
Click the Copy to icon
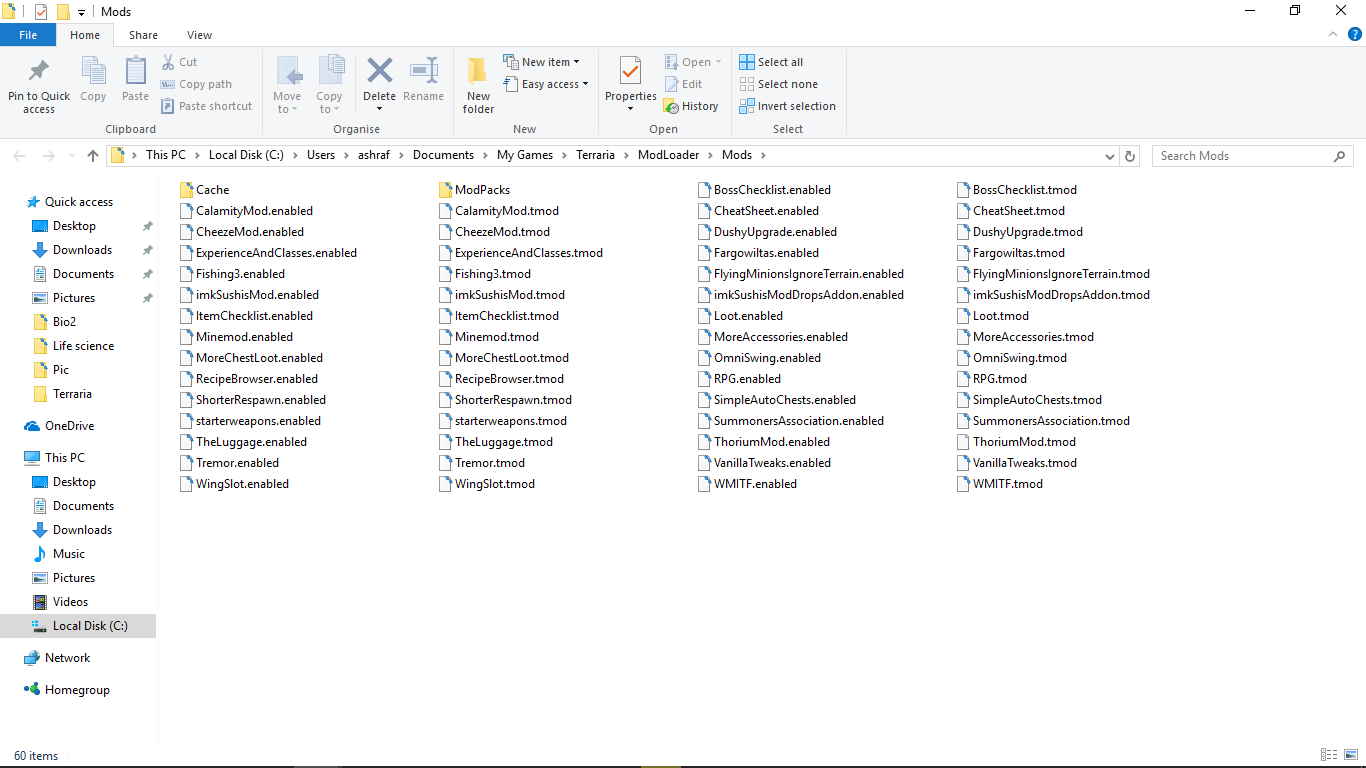[x=330, y=72]
